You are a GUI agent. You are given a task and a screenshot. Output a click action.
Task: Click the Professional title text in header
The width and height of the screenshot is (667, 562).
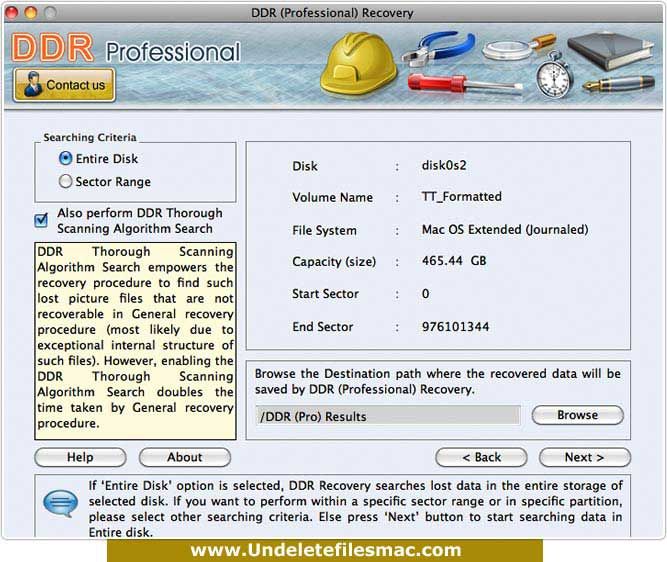tap(173, 52)
